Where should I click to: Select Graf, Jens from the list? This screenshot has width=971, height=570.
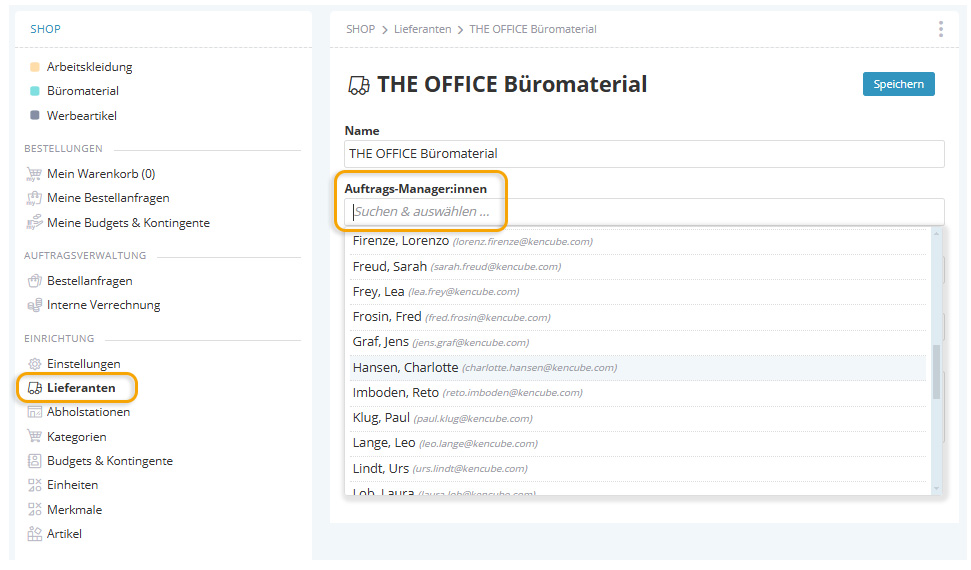(638, 342)
